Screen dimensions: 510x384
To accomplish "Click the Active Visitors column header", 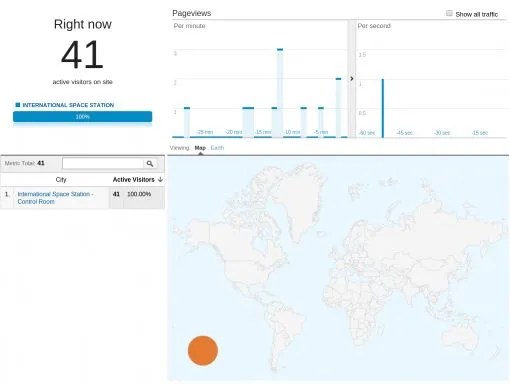I will point(134,179).
